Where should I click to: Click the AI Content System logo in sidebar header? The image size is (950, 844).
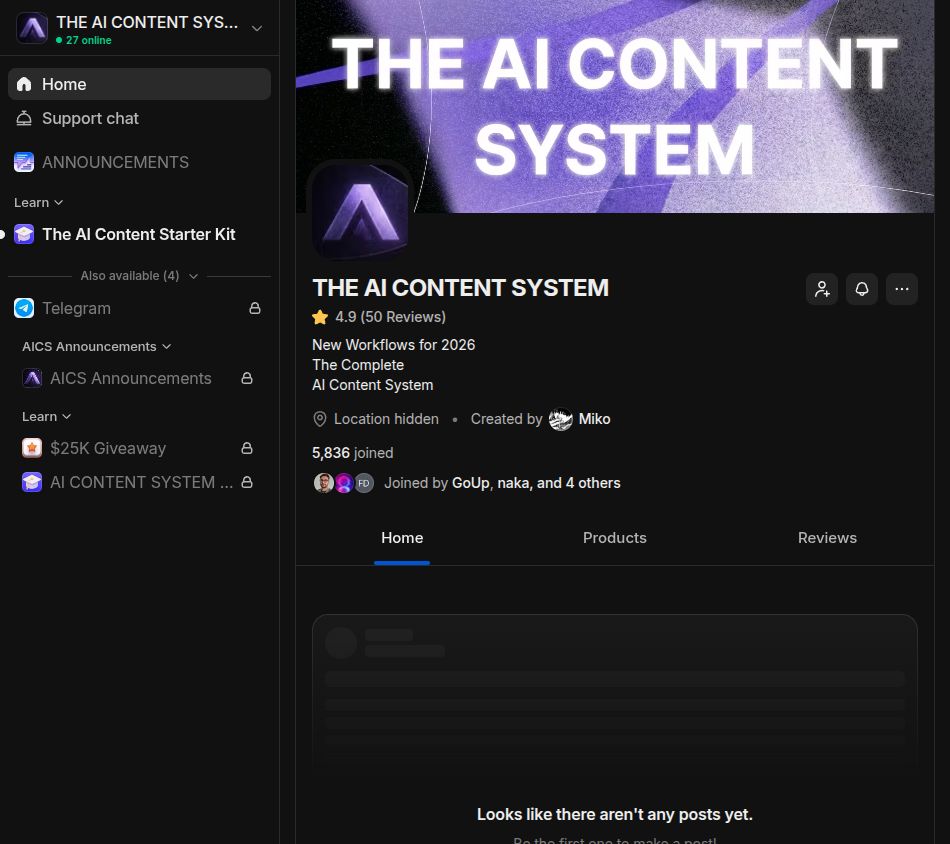32,28
